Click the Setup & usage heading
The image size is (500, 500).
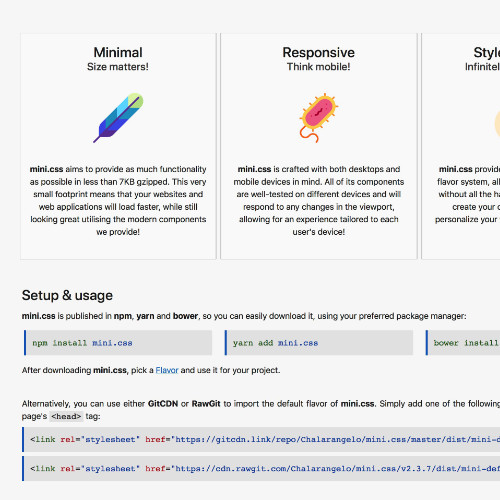tap(67, 295)
